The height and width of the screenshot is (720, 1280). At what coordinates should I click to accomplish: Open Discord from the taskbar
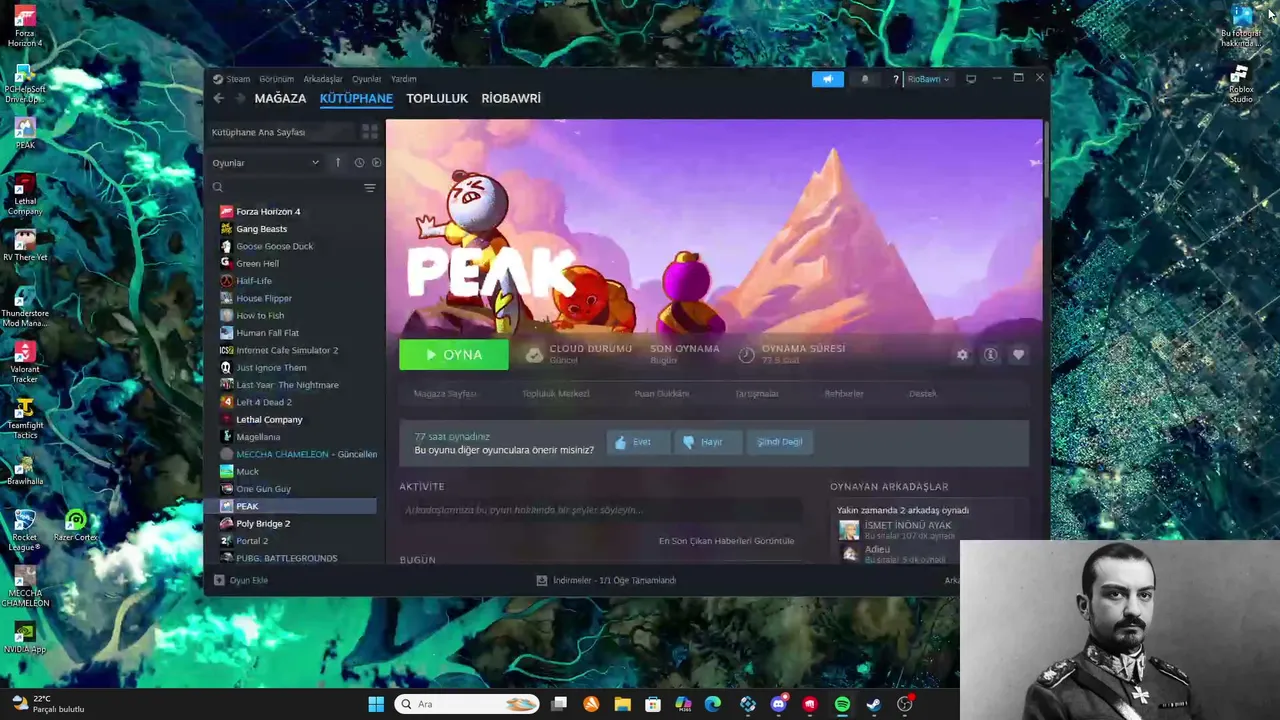coord(779,704)
